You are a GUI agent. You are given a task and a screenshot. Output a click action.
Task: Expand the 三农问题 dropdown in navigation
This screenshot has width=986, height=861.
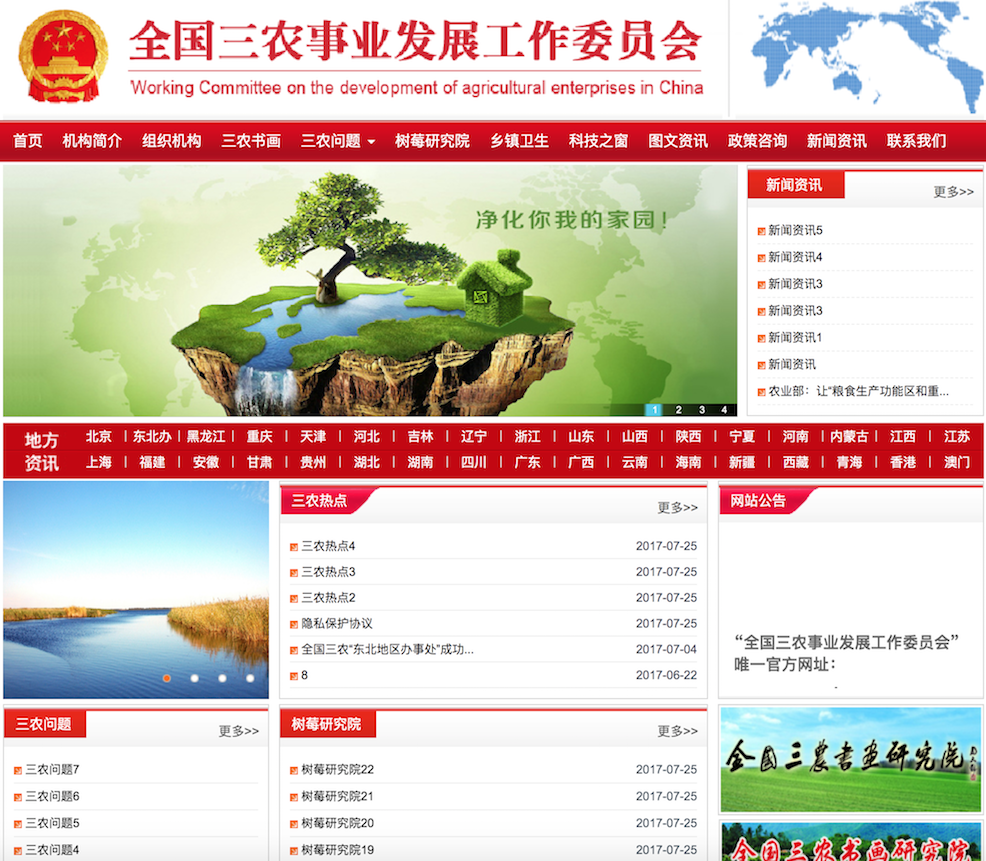pyautogui.click(x=338, y=141)
